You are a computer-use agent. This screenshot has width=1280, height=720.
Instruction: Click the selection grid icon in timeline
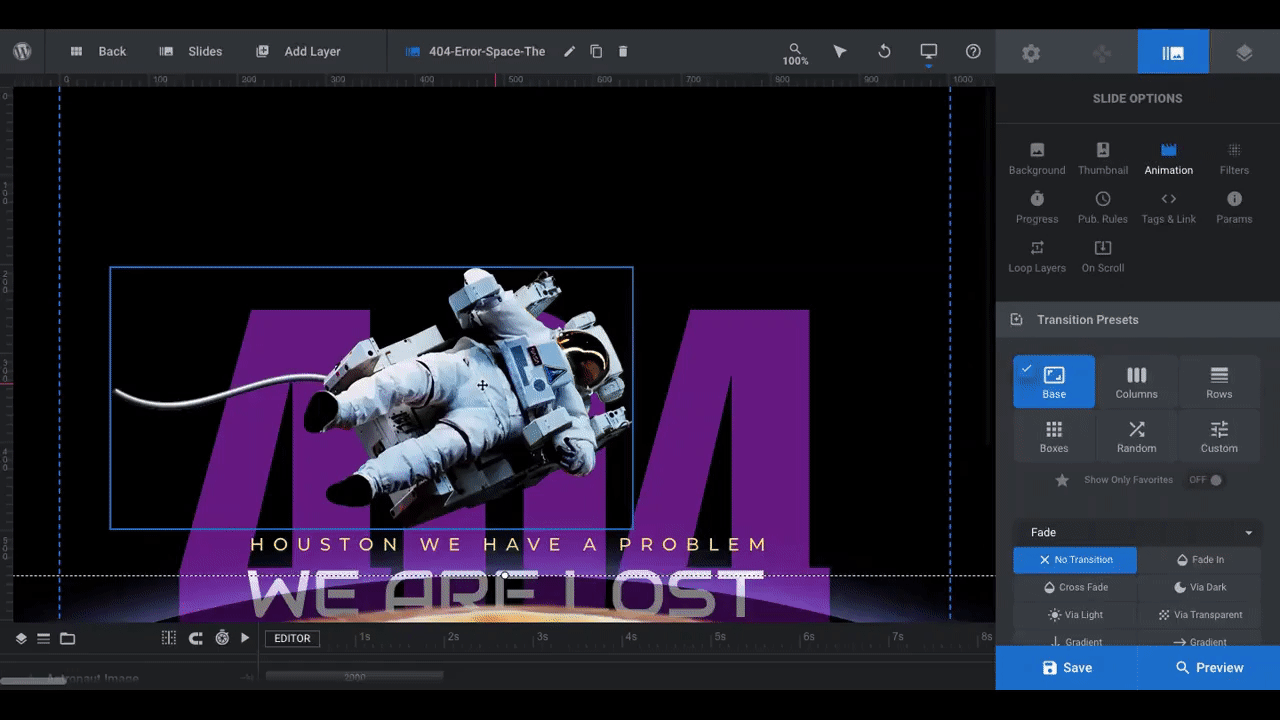pos(169,638)
